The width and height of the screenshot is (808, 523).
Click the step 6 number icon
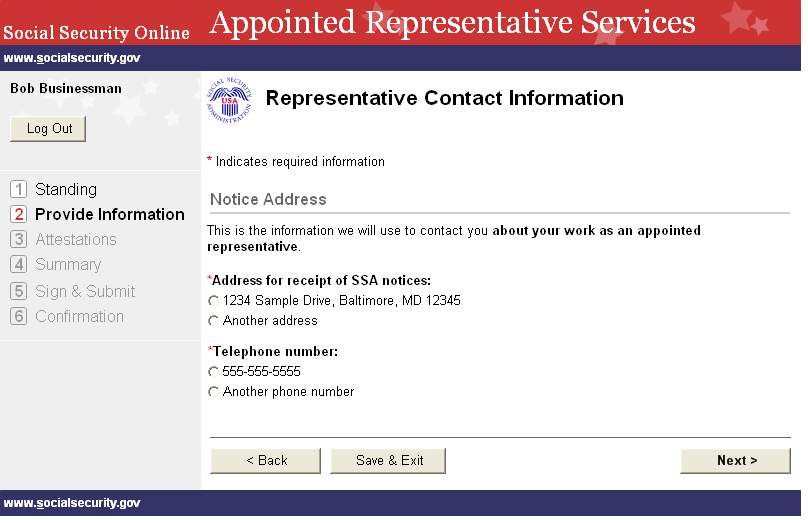tap(18, 316)
